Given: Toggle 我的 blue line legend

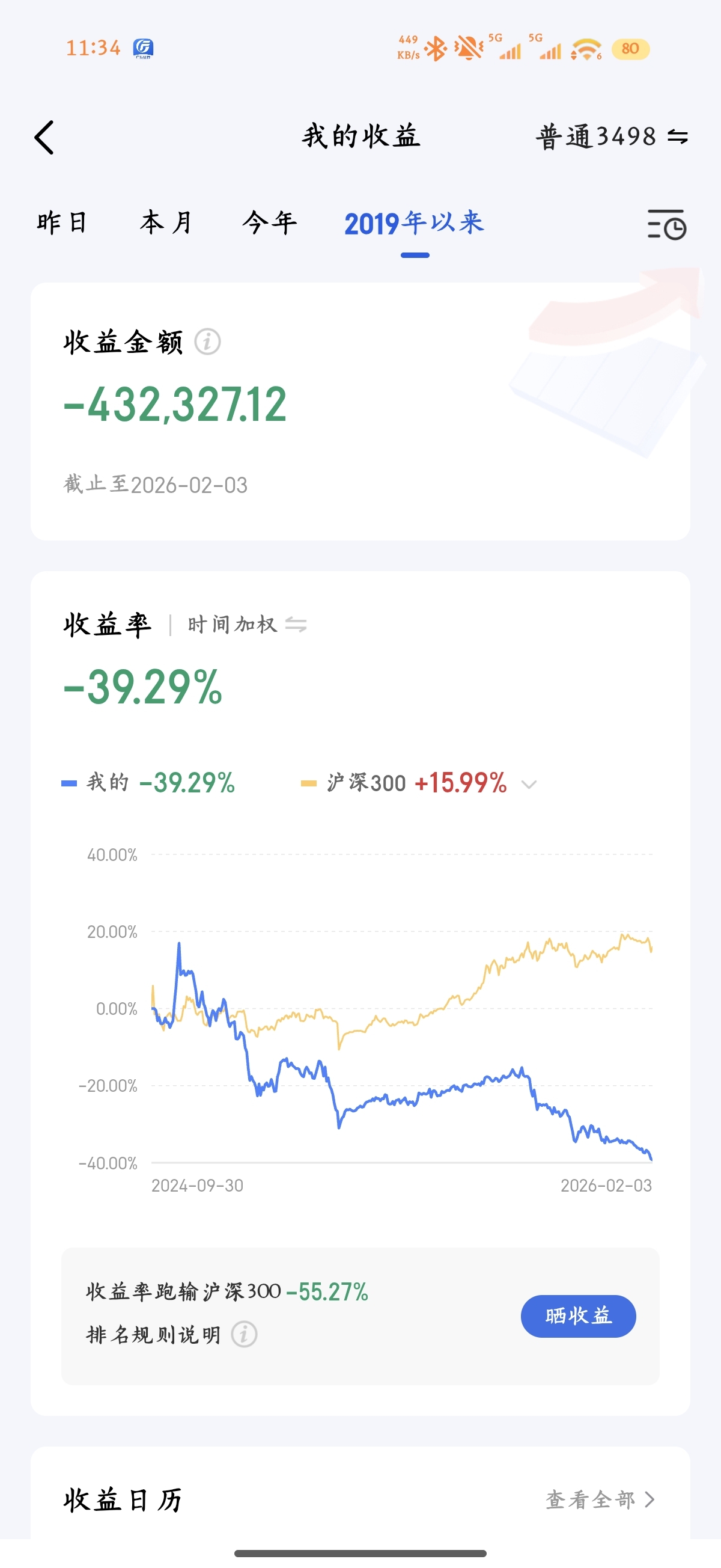Looking at the screenshot, I should (x=148, y=783).
